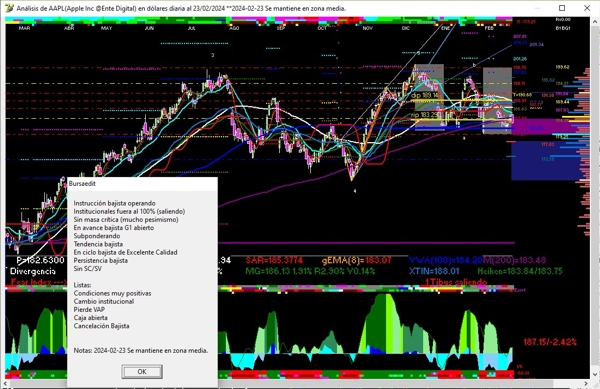Screen dimensions: 600x389
Task: Click the Heiken=183.84/183.75 label
Action: [520, 271]
